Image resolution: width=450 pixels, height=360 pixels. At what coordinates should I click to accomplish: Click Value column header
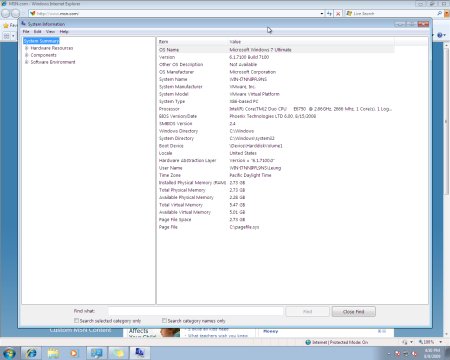[311, 42]
